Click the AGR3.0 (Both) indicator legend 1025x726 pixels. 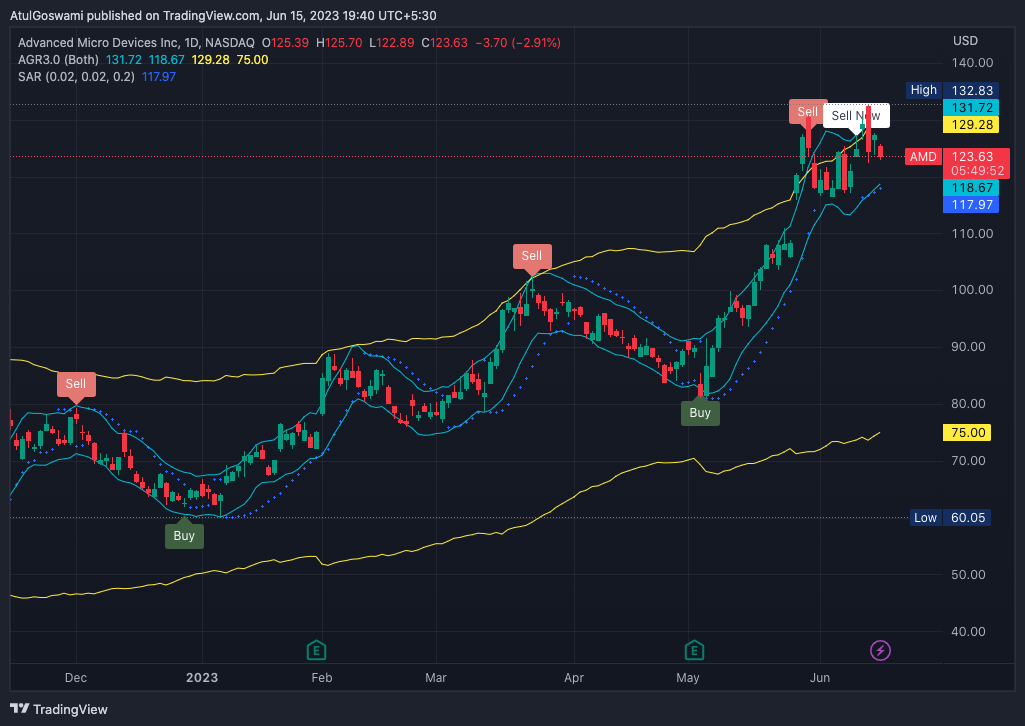click(x=58, y=60)
